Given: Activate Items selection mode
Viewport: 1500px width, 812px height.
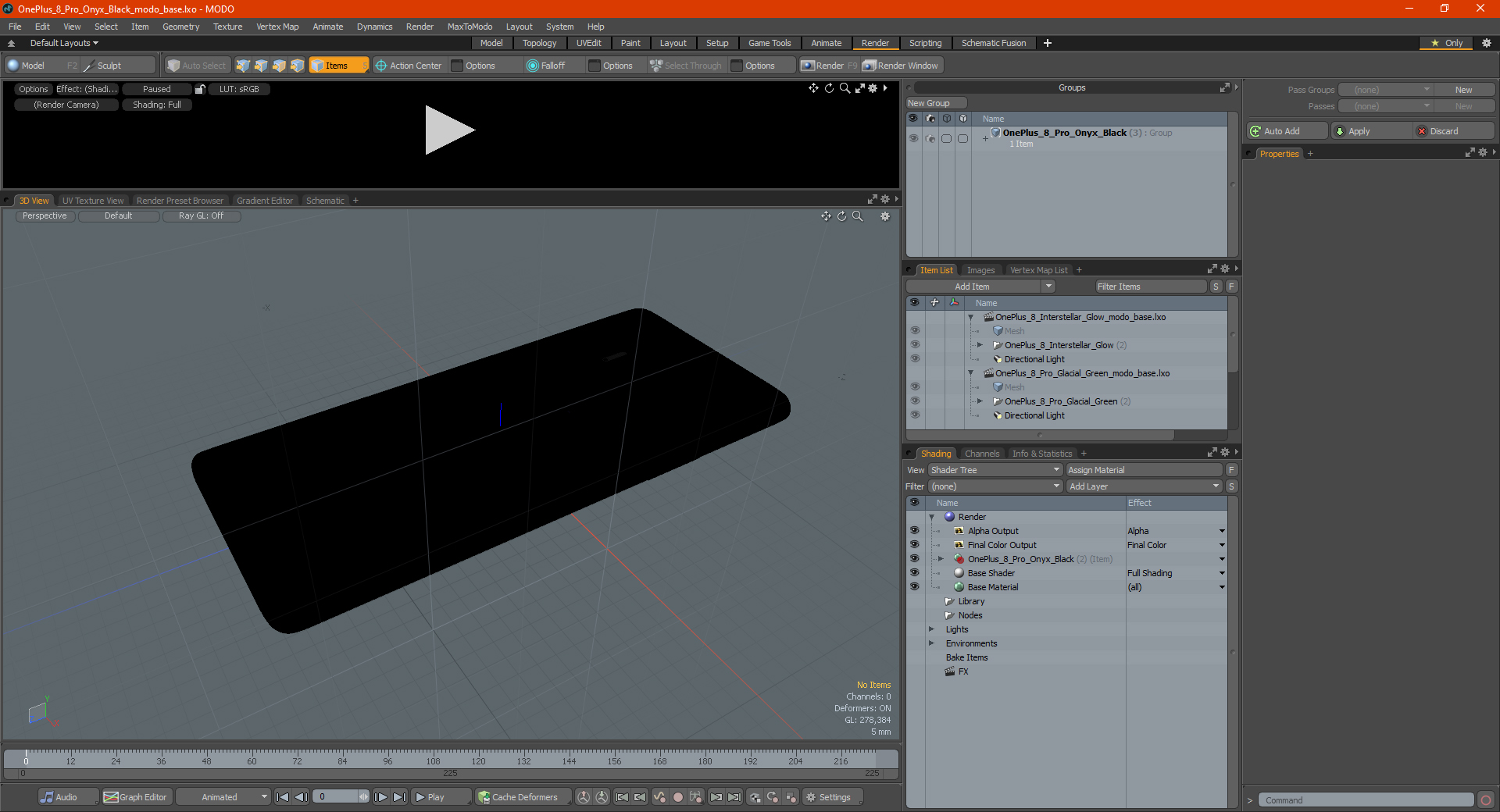Looking at the screenshot, I should click(338, 66).
